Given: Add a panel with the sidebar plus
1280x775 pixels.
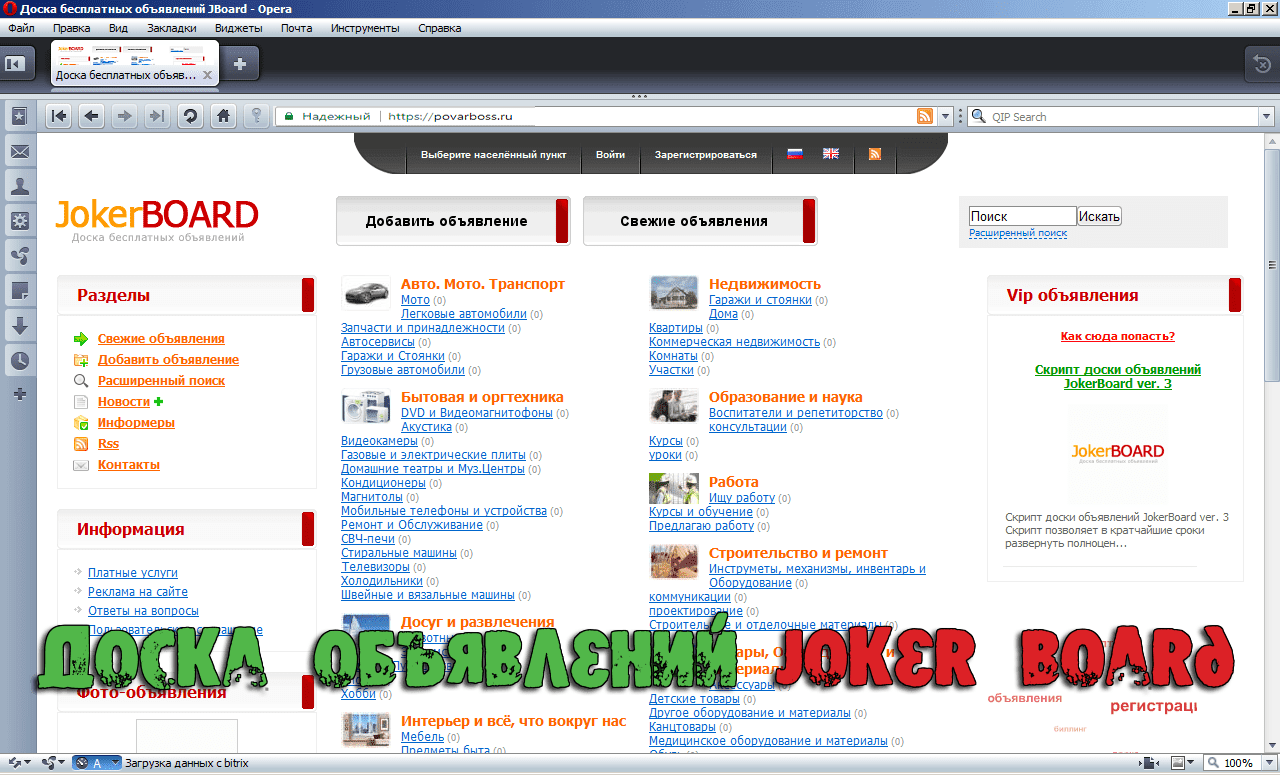Looking at the screenshot, I should pos(19,394).
